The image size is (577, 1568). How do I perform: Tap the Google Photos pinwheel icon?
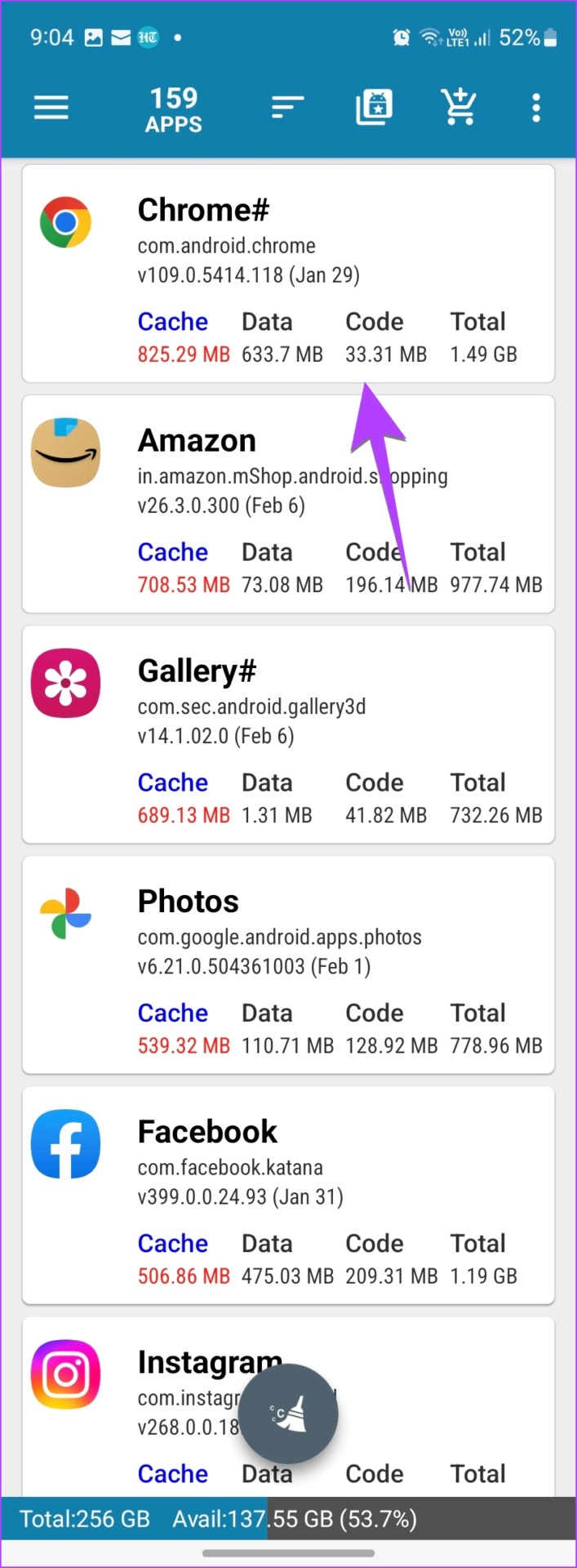(65, 913)
